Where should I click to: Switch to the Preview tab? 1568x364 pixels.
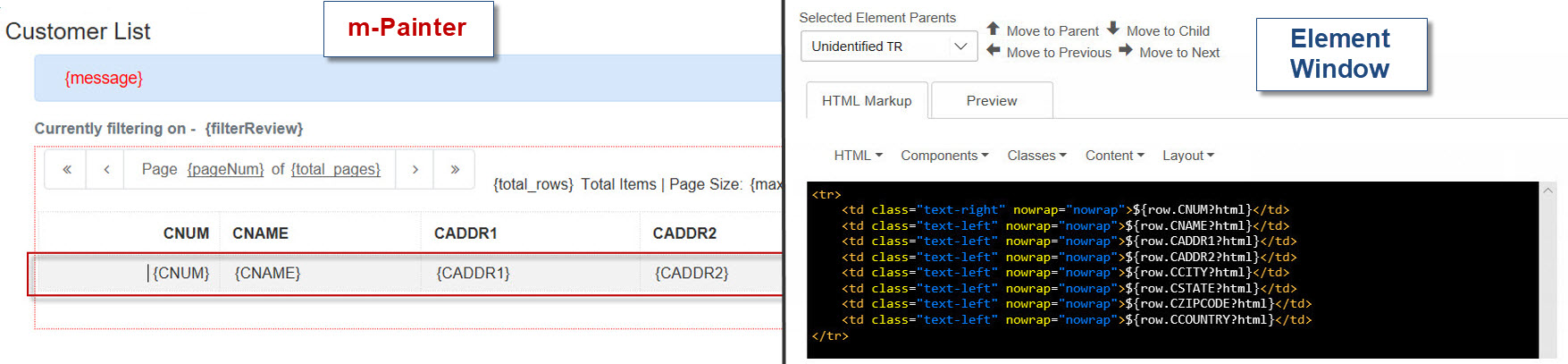(x=992, y=101)
